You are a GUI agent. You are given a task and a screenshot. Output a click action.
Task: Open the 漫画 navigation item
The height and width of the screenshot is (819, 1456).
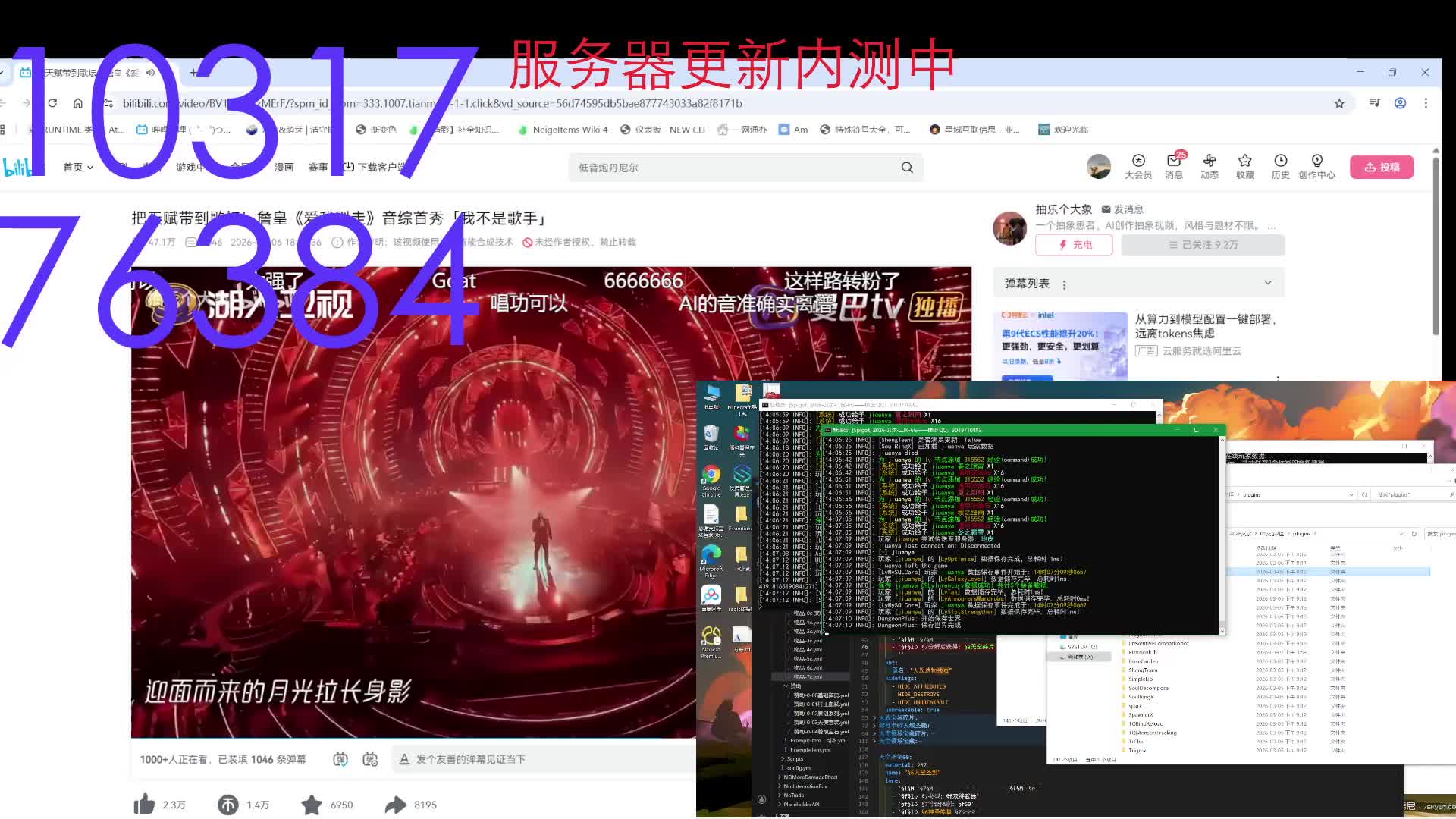click(284, 167)
